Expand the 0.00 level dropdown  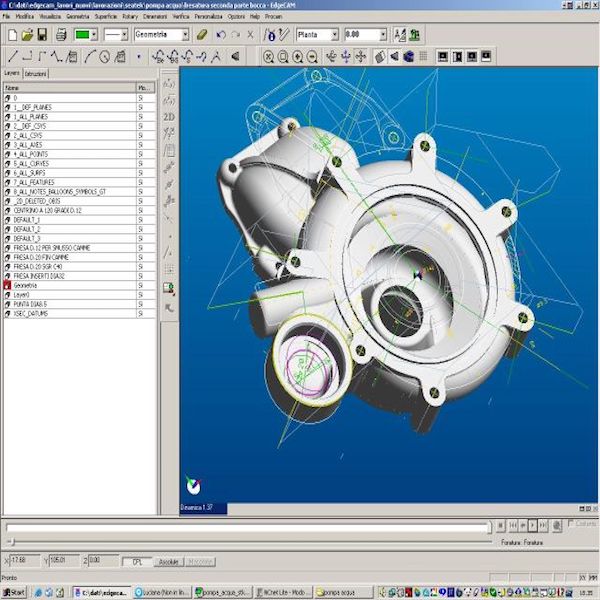[x=381, y=35]
